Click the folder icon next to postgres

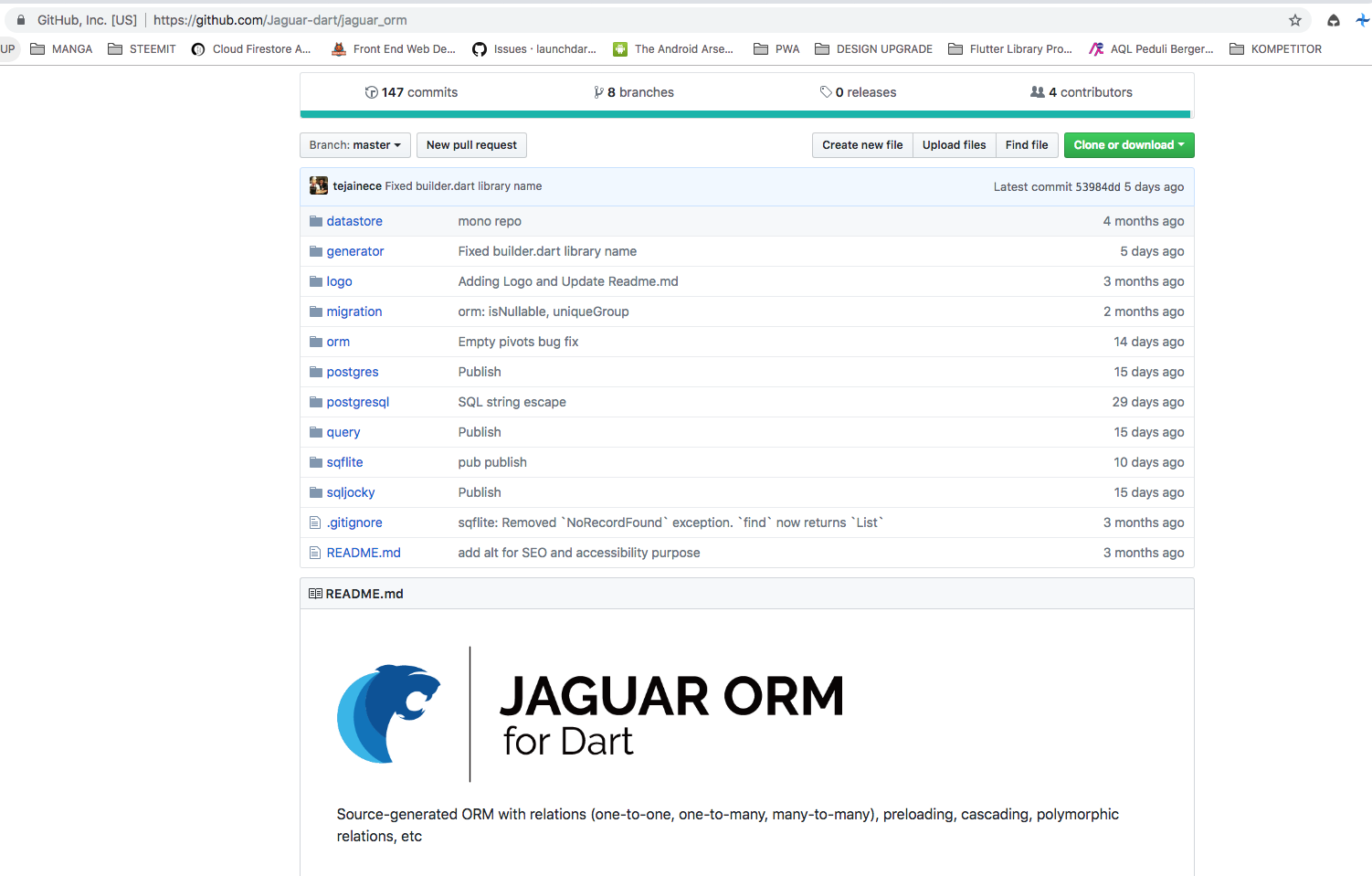[x=316, y=372]
